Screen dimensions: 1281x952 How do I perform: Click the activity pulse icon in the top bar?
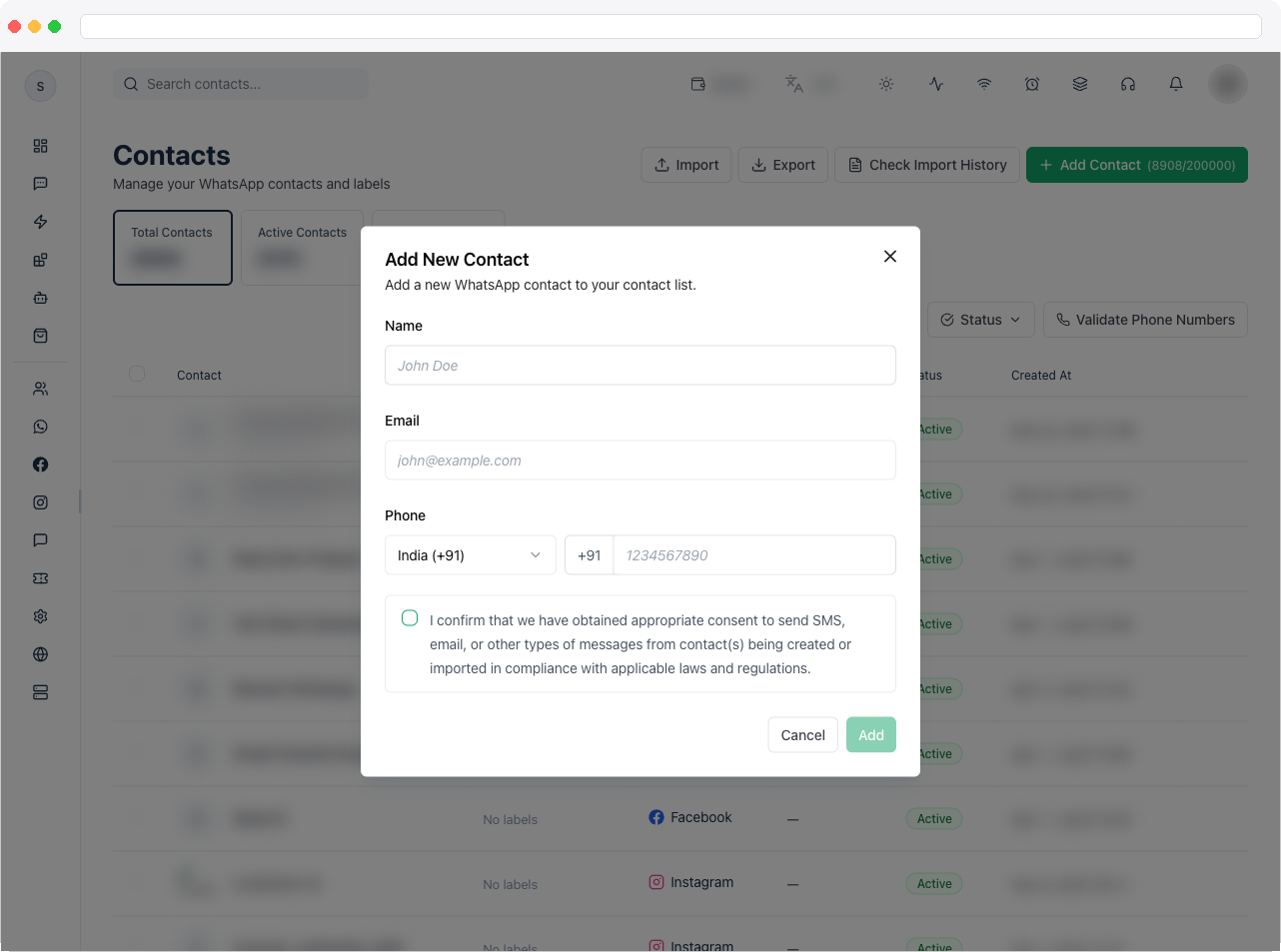point(936,84)
